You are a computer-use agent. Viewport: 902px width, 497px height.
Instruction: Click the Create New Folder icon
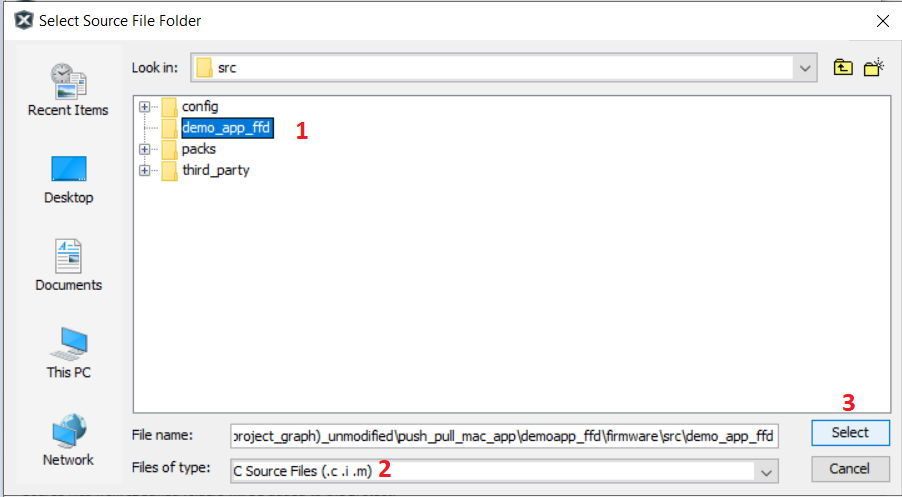873,67
